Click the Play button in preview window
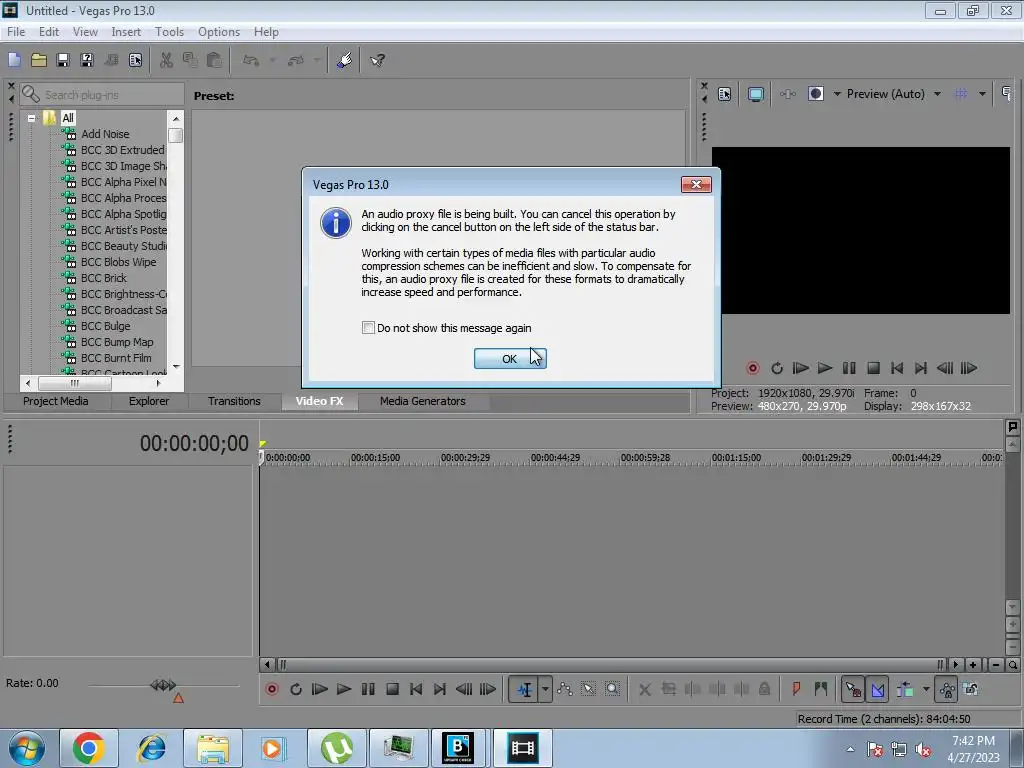 point(825,368)
